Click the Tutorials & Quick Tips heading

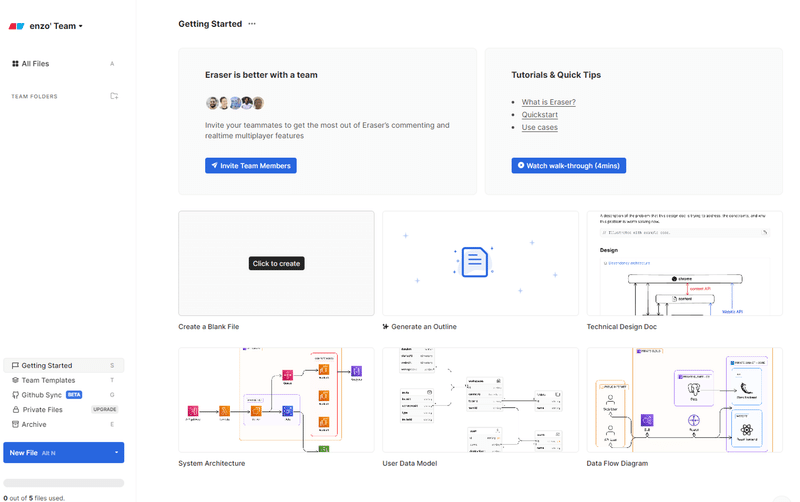click(x=556, y=75)
